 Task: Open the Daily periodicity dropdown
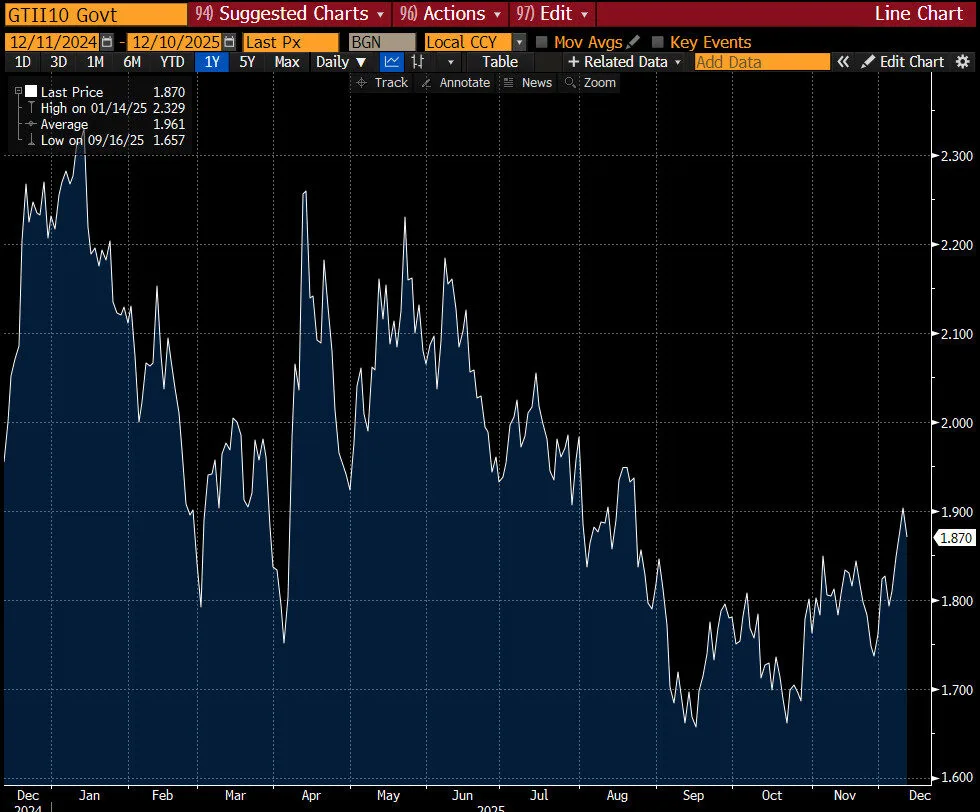[341, 62]
